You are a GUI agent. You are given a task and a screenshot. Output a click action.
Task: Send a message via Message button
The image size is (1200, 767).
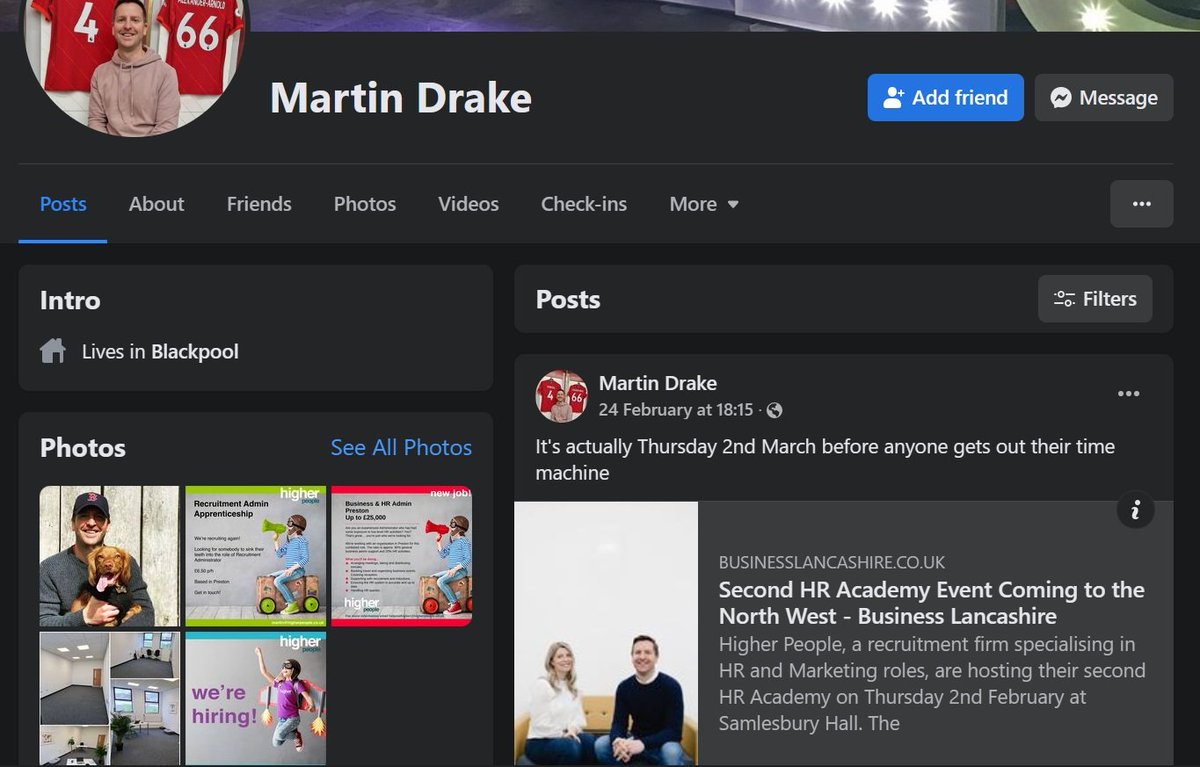tap(1103, 97)
